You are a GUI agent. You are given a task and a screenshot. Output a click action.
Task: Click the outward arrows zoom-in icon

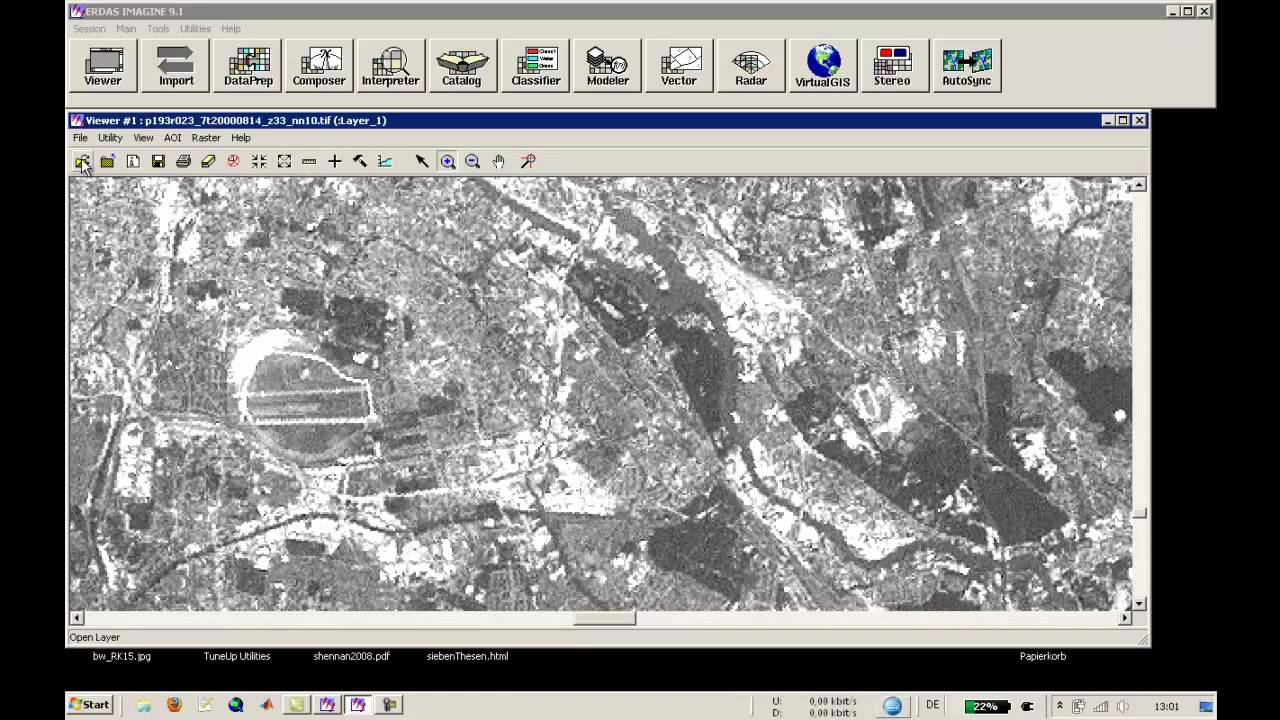(x=284, y=161)
